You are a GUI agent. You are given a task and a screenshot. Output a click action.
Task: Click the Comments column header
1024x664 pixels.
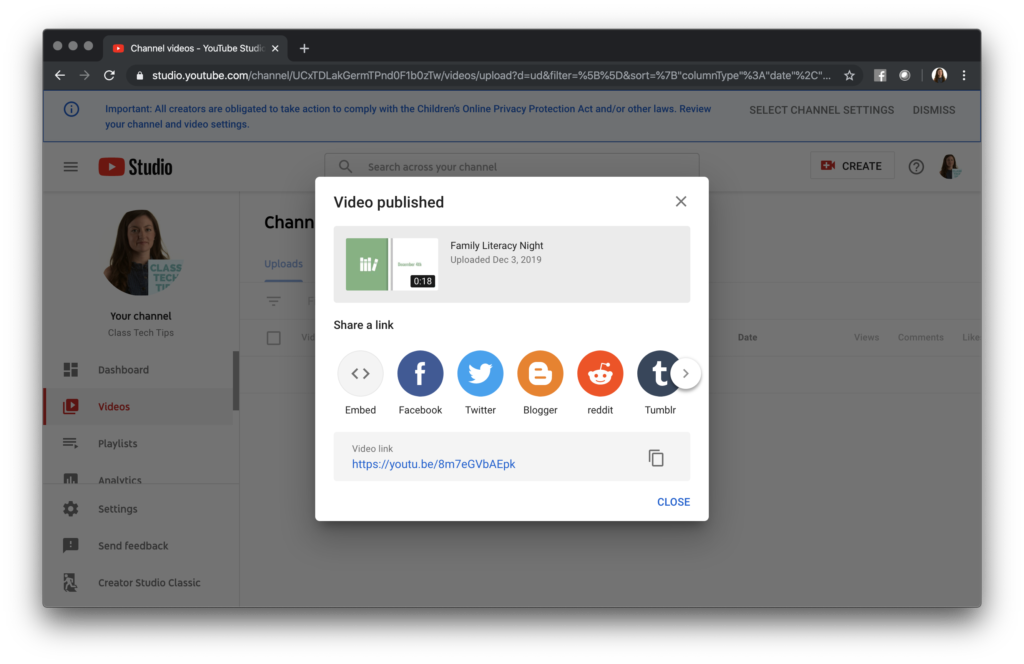[x=920, y=337]
